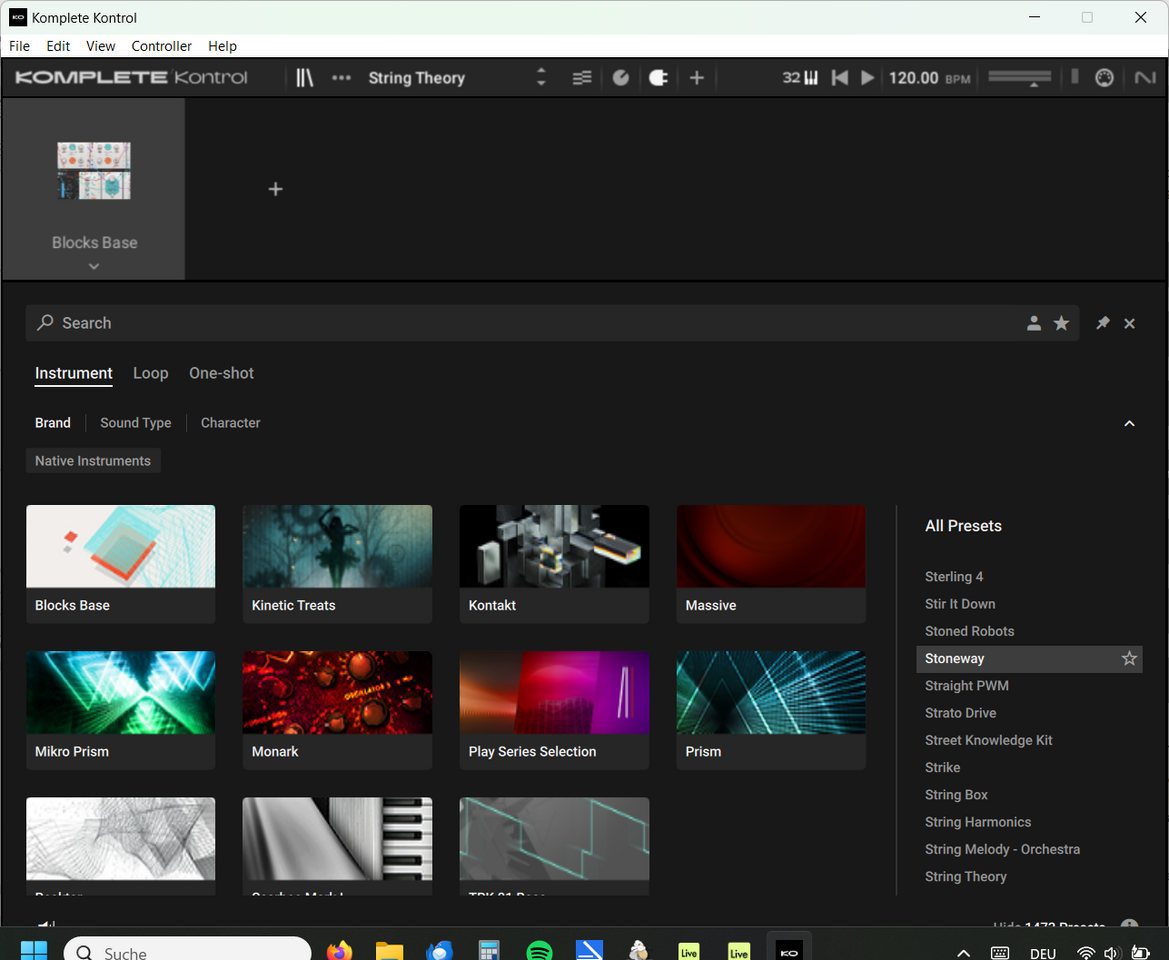Open Spotify from the taskbar
Screen dimensions: 1169x960
pos(539,951)
